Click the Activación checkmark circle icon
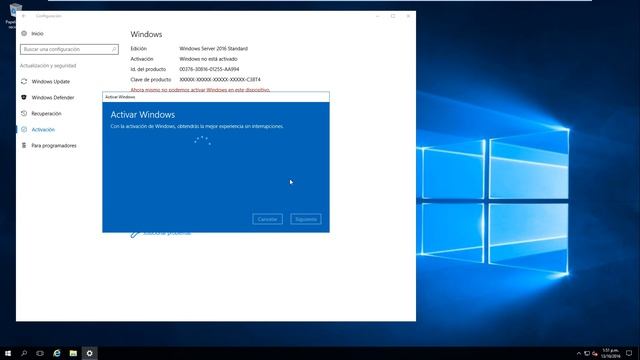 click(x=24, y=129)
